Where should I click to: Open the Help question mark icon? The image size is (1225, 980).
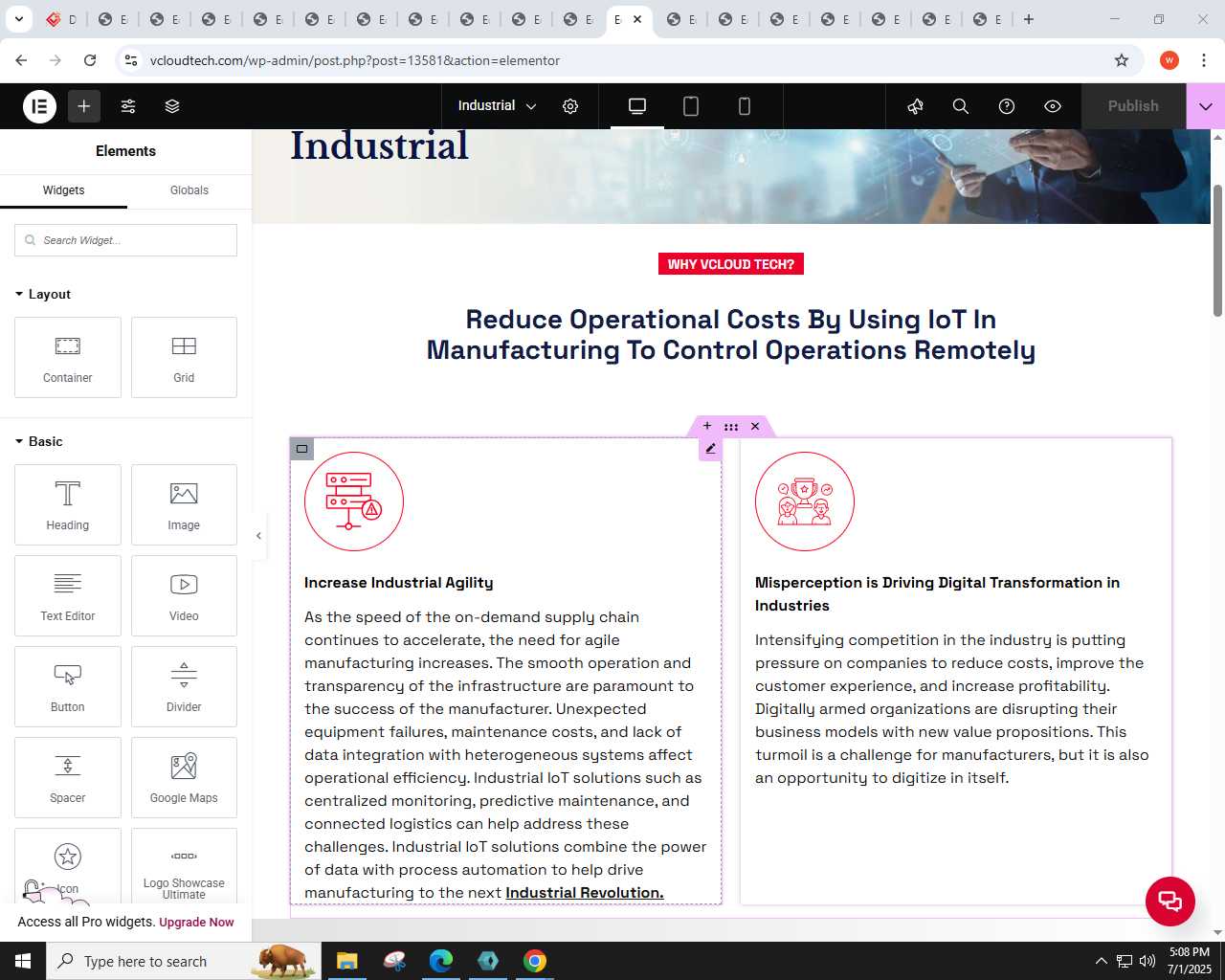[1007, 106]
